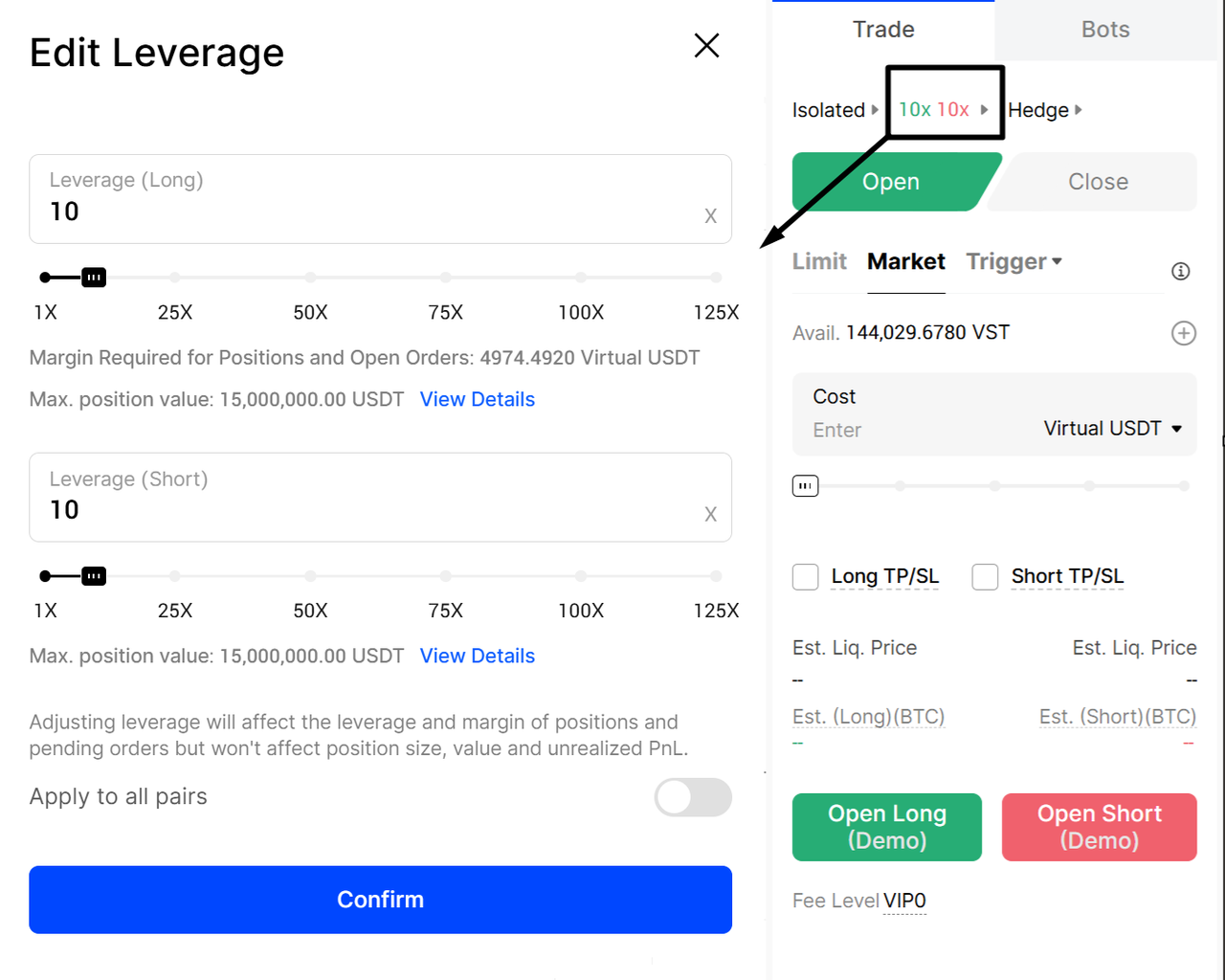The width and height of the screenshot is (1225, 980).
Task: Open the Virtual USDT currency dropdown
Action: (1113, 429)
